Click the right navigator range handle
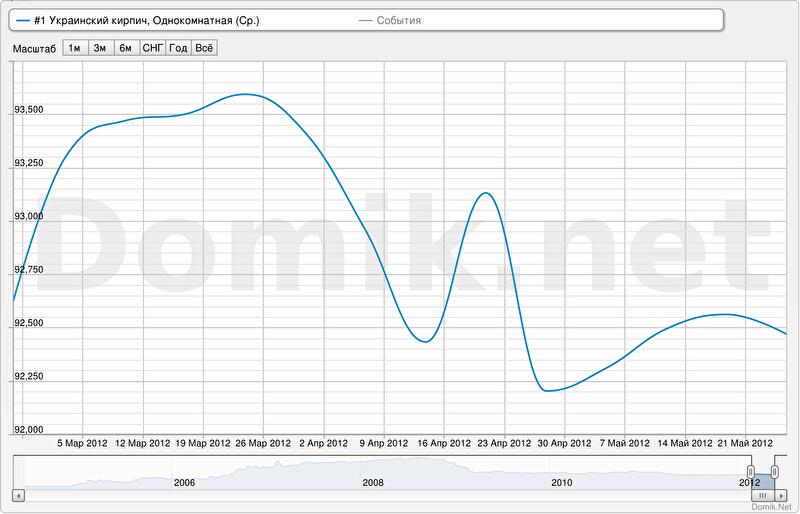Screen dimensions: 800x514 click(774, 472)
